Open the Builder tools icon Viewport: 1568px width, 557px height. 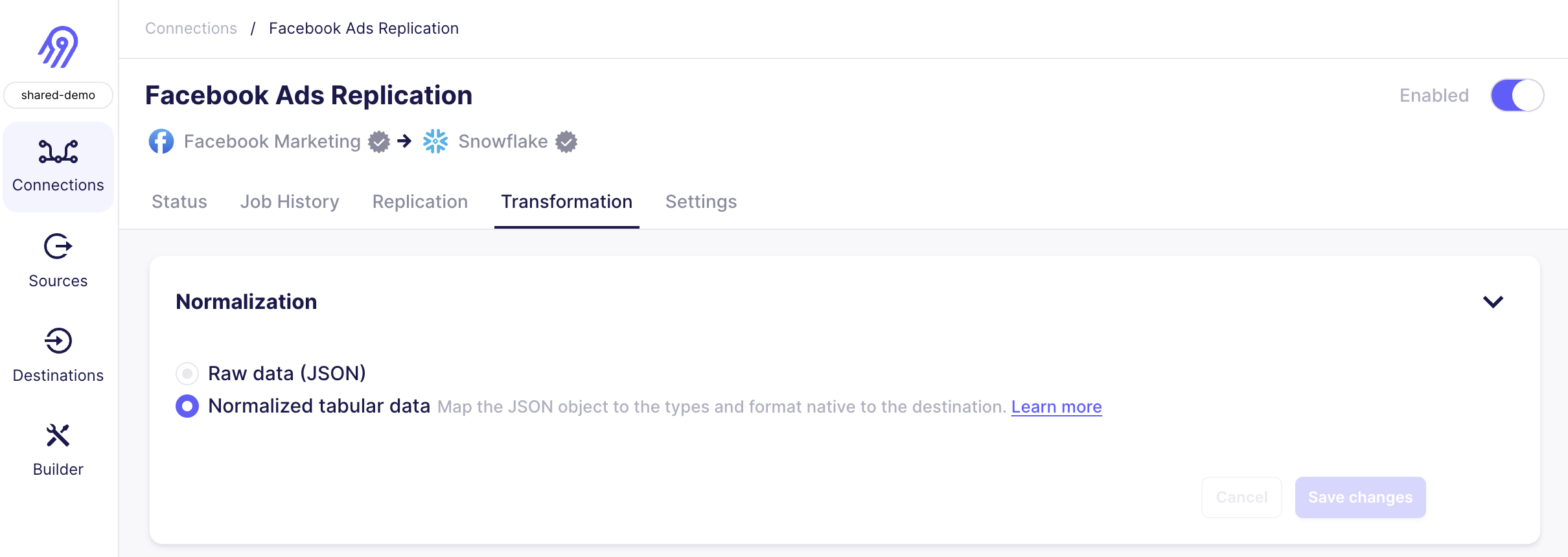[58, 436]
